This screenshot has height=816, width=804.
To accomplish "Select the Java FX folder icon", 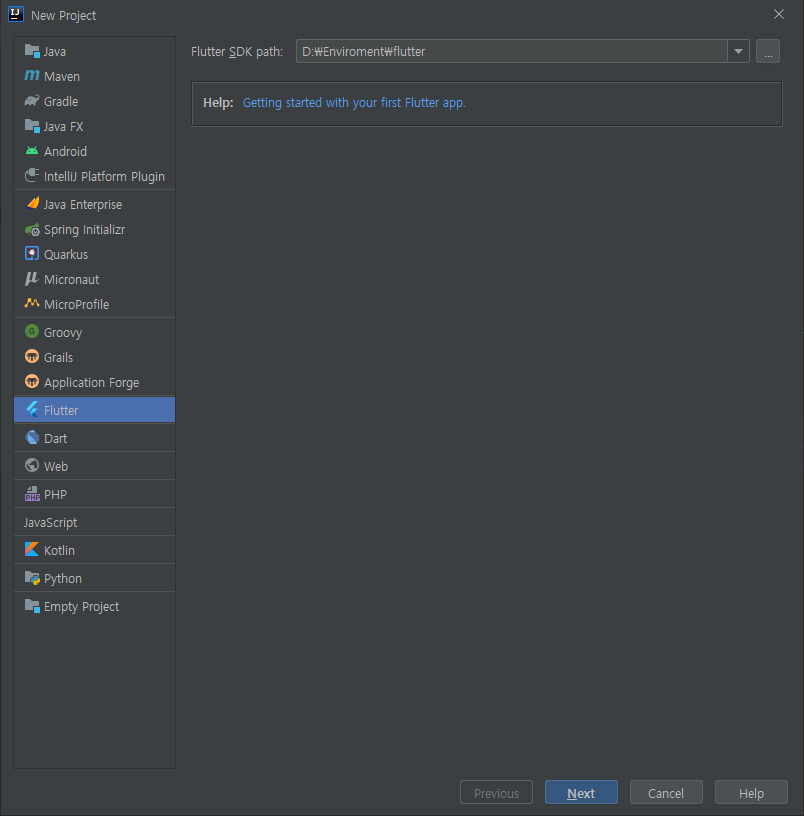I will point(32,126).
